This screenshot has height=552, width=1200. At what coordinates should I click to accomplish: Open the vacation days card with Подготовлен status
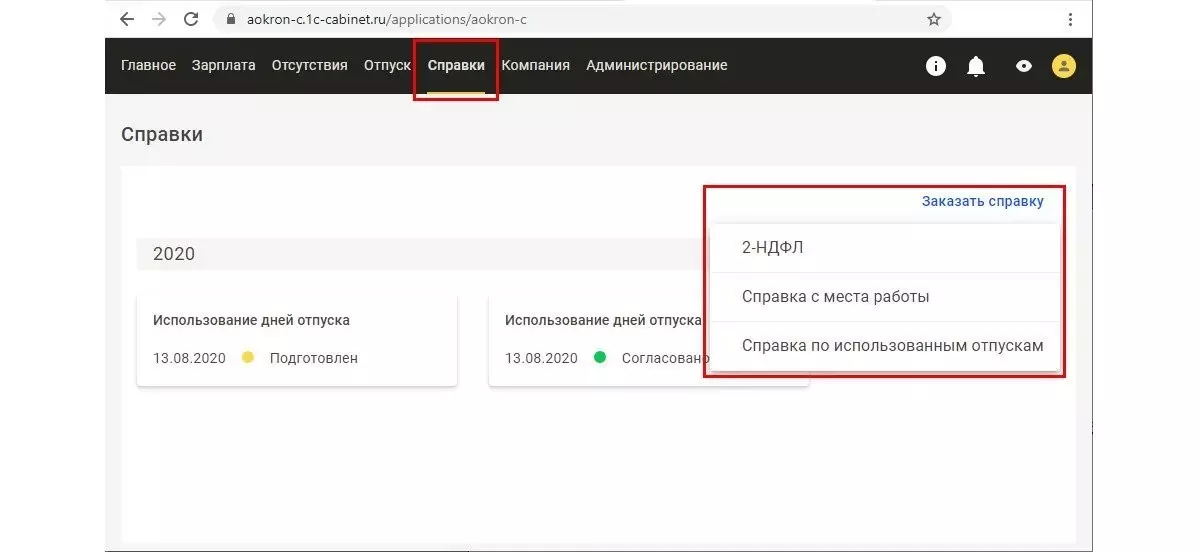pyautogui.click(x=297, y=340)
